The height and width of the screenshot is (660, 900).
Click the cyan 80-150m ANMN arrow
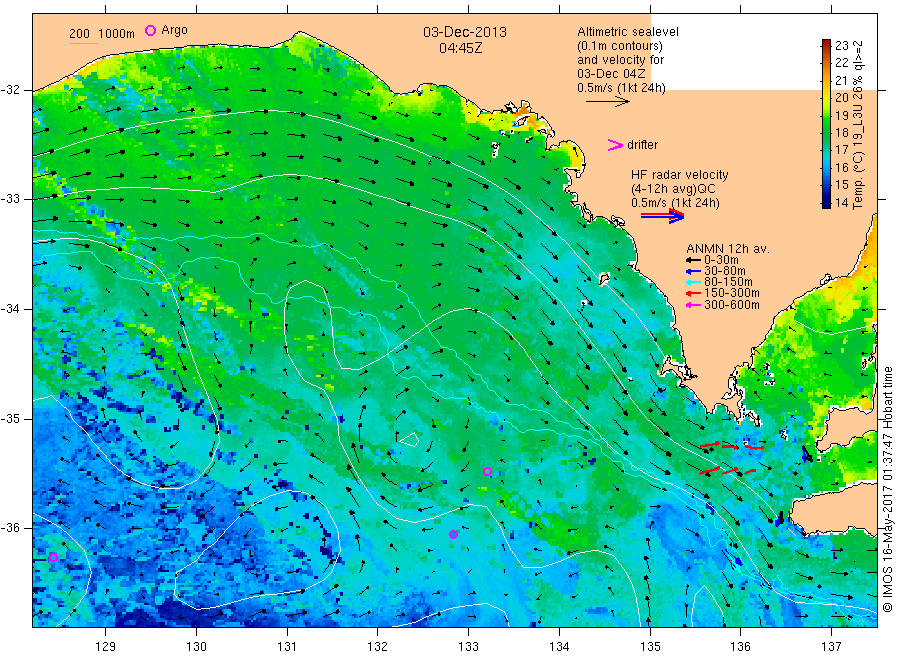tap(693, 282)
